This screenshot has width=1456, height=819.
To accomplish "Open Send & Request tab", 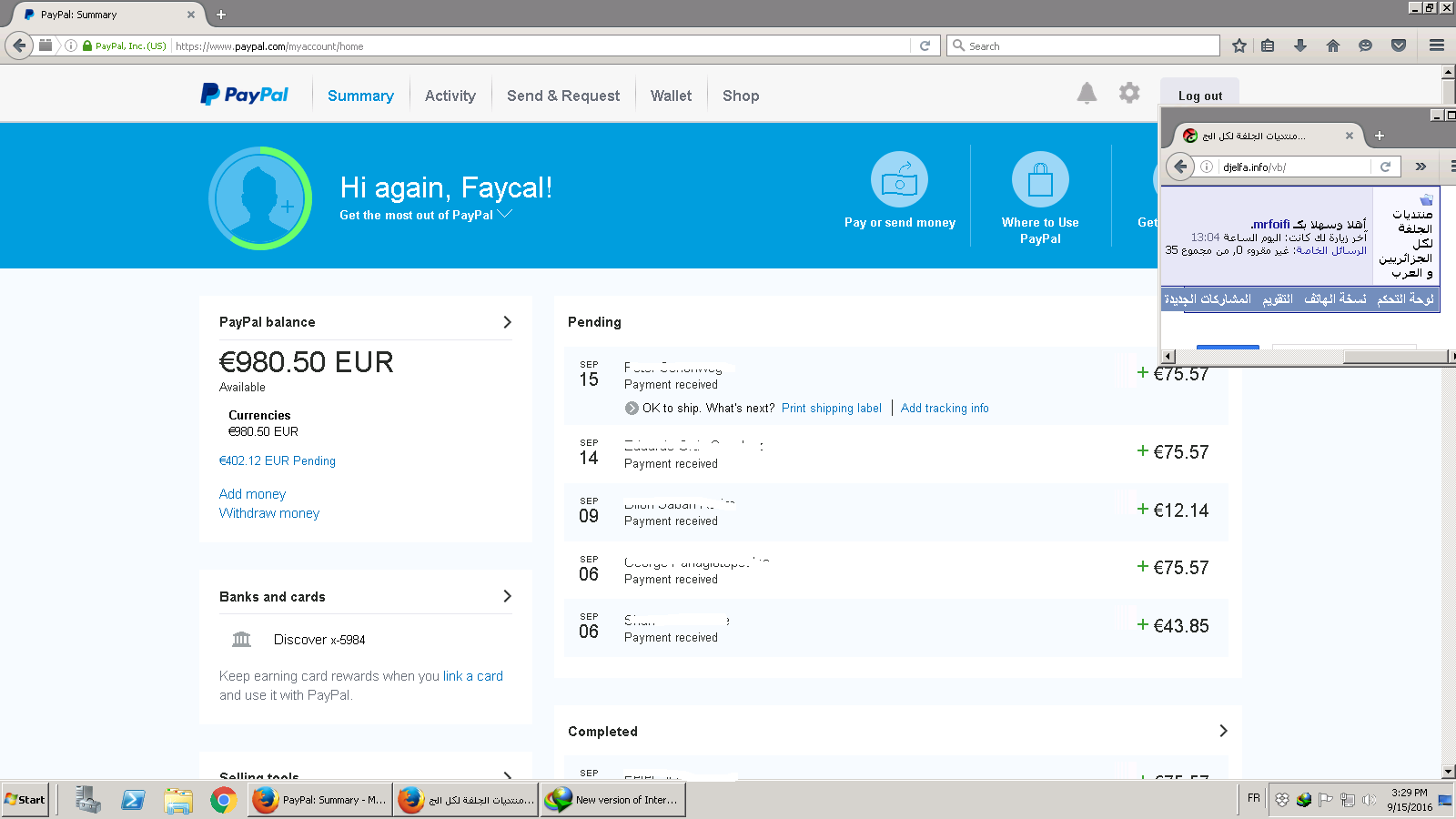I will coord(563,96).
